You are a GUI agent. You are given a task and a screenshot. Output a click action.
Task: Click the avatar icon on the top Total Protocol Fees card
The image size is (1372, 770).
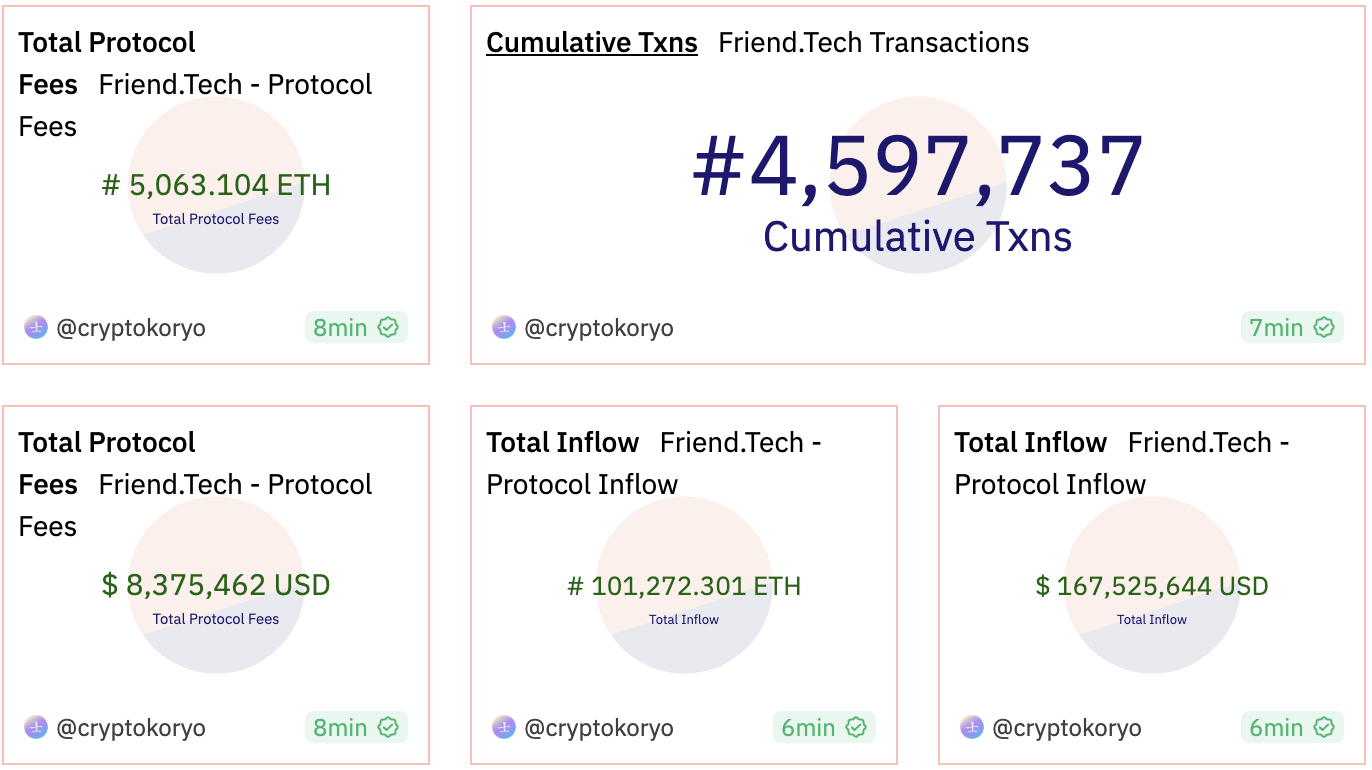click(35, 327)
